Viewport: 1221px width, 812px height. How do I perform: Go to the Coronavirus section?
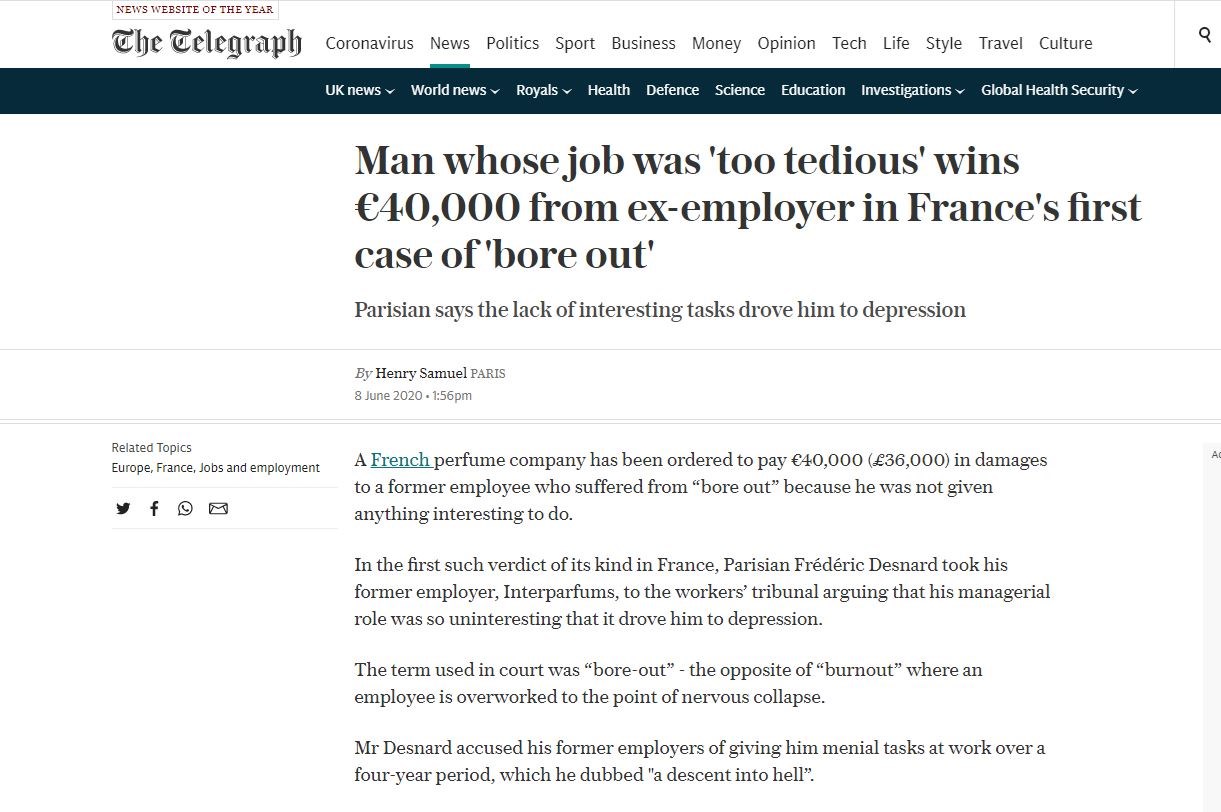point(369,43)
